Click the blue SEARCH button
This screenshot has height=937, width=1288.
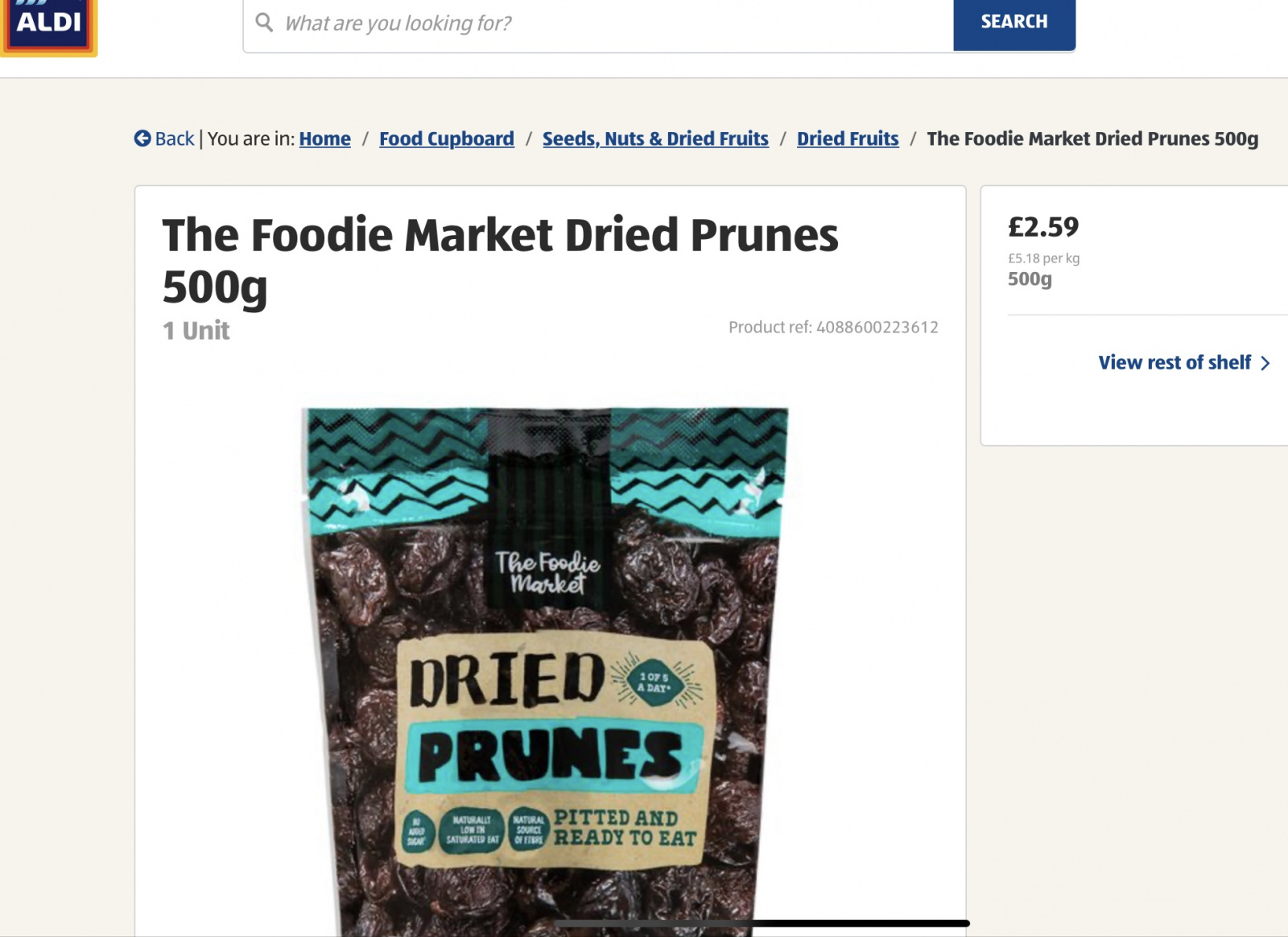click(1014, 23)
